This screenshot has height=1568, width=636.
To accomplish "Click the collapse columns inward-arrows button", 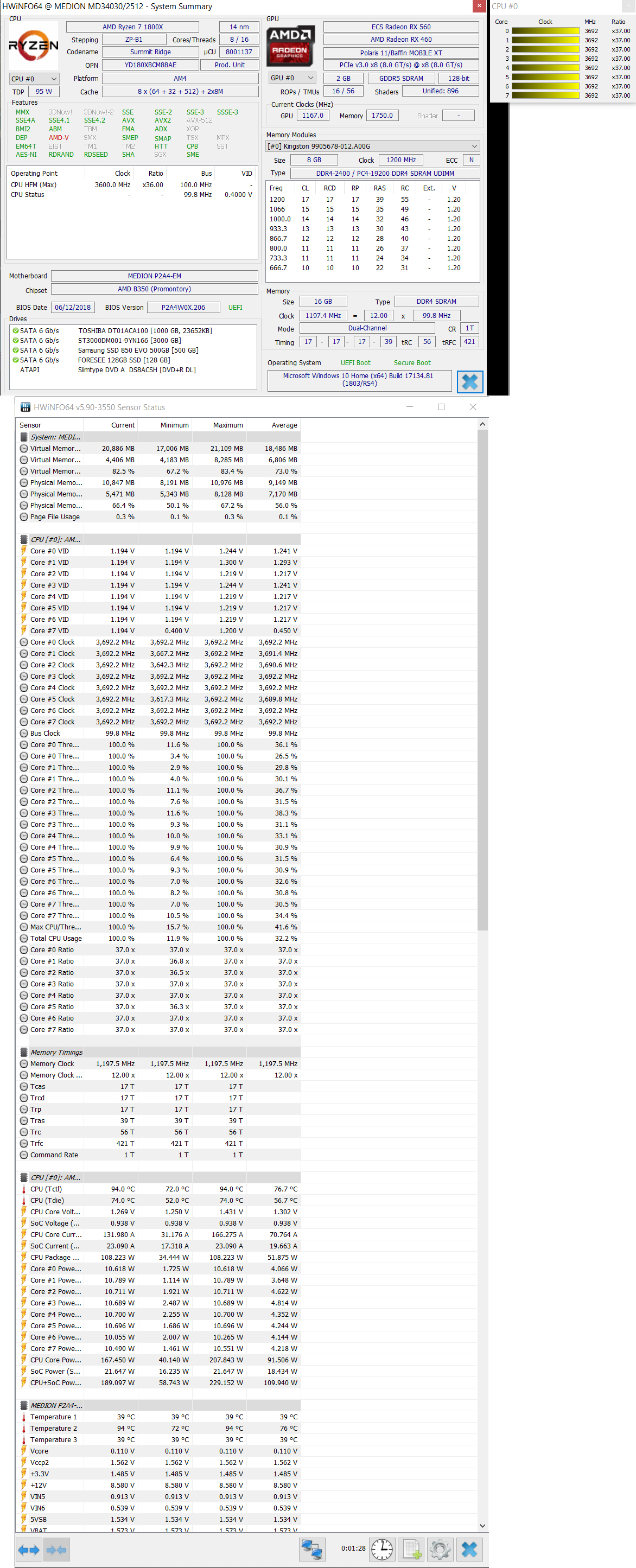I will tap(56, 1549).
